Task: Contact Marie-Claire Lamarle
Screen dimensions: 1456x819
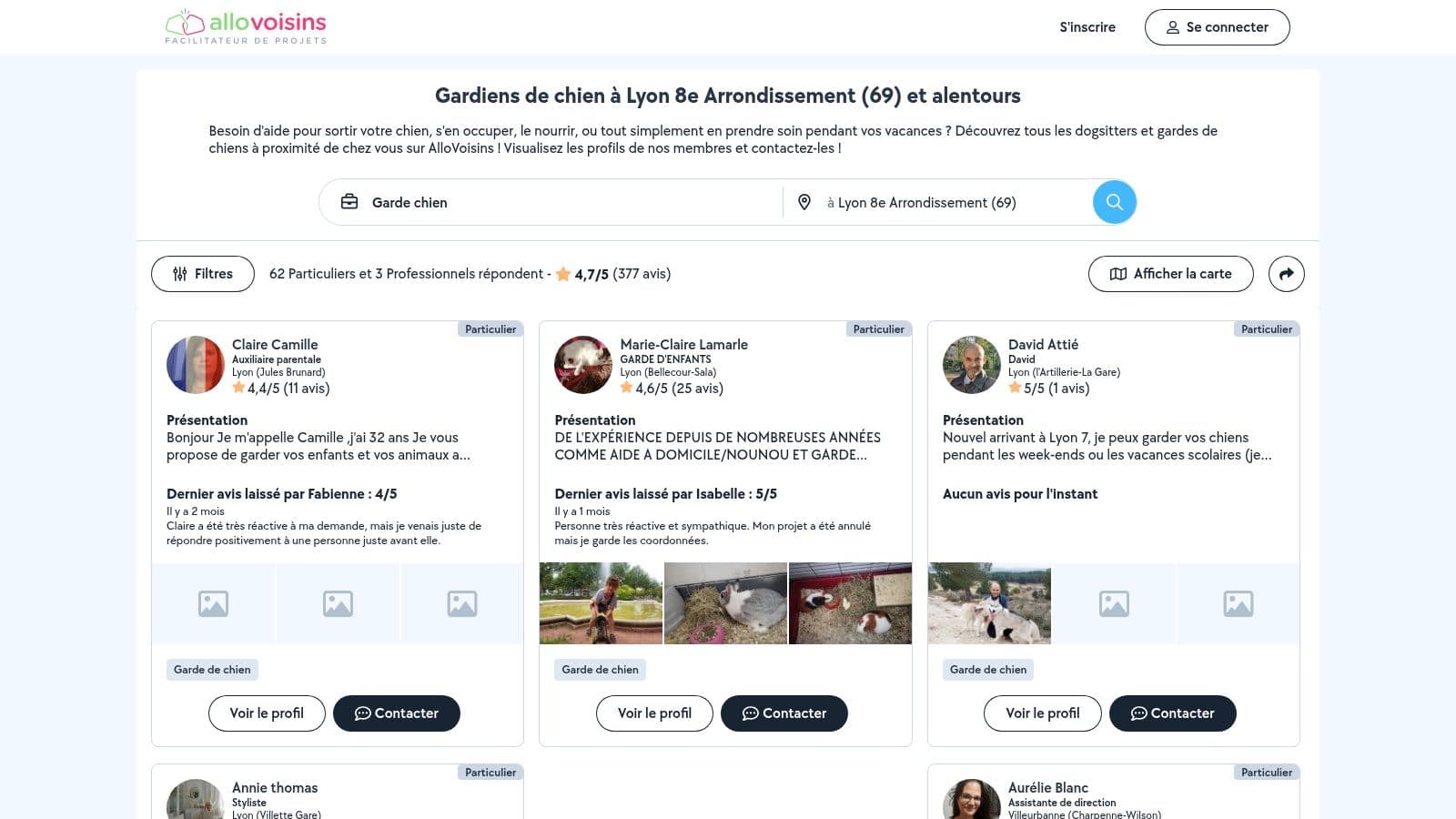Action: [784, 713]
